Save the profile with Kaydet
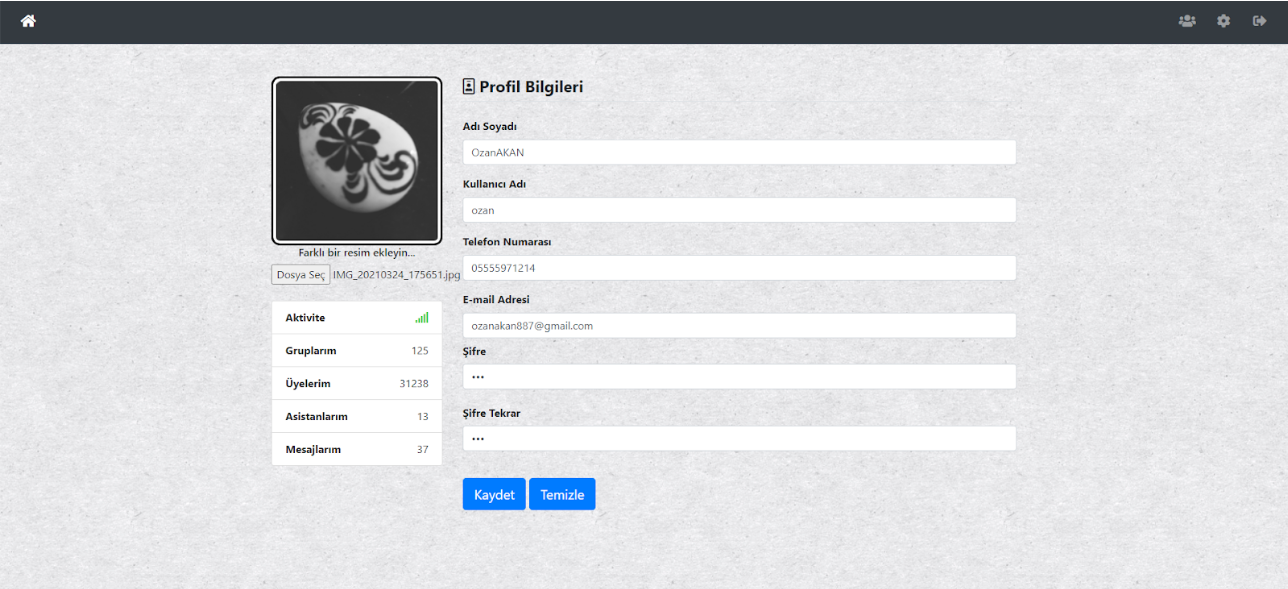 pyautogui.click(x=494, y=494)
